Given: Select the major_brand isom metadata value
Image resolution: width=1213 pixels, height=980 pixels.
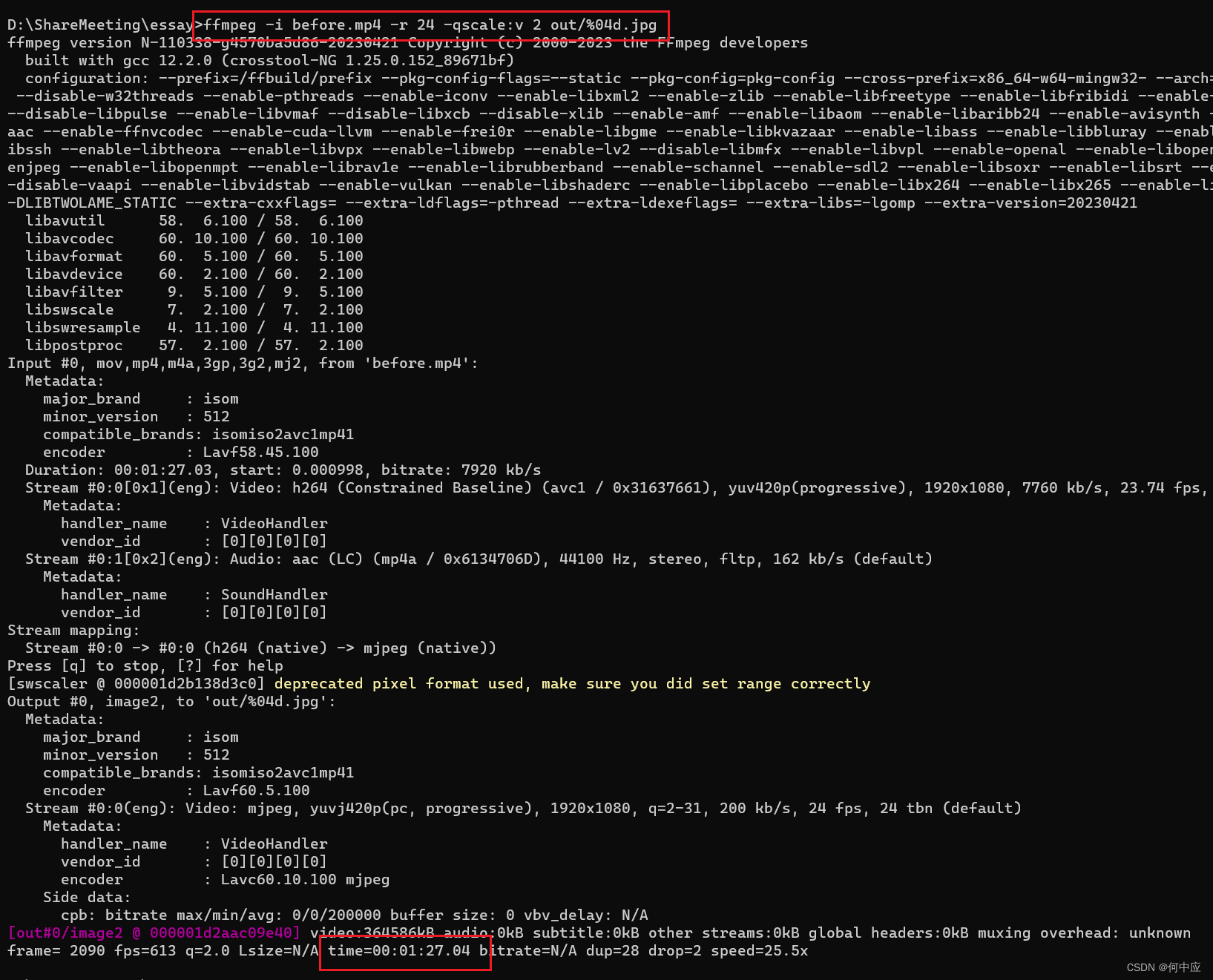Looking at the screenshot, I should (x=221, y=398).
